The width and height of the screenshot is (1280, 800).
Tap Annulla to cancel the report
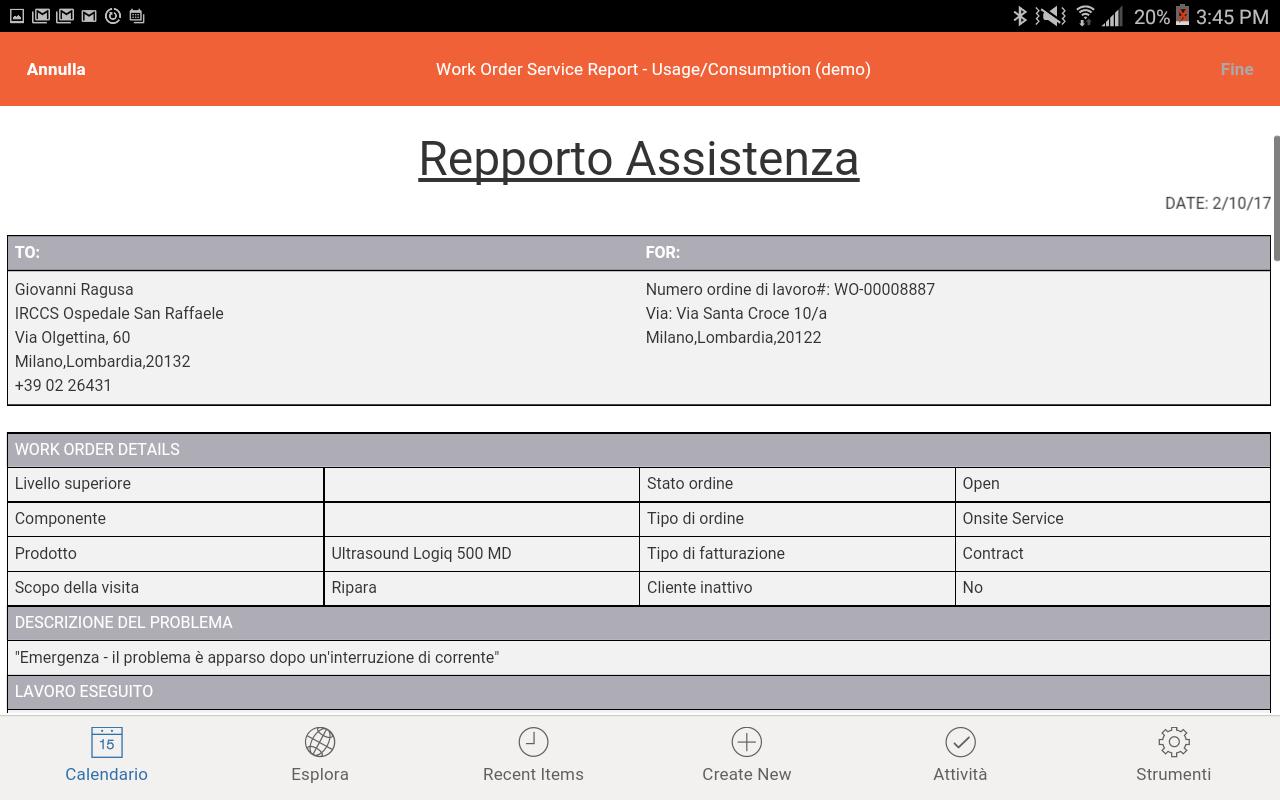(x=56, y=69)
